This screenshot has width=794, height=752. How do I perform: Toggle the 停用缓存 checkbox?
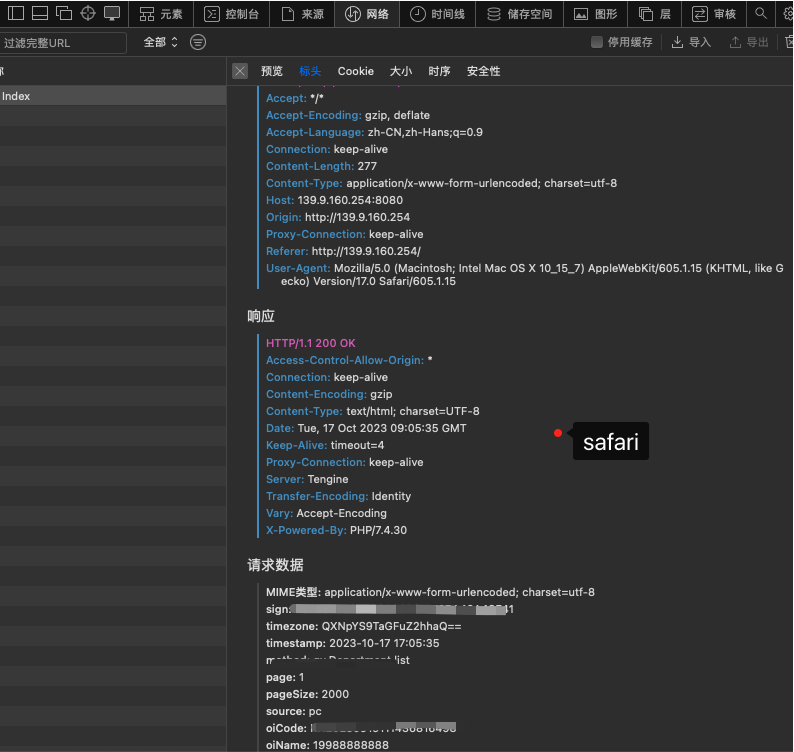coord(597,42)
